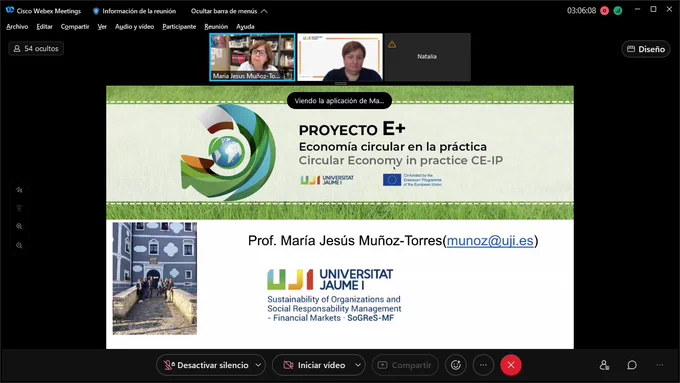Open the more options ellipsis button
This screenshot has height=383, width=680.
pyautogui.click(x=483, y=365)
